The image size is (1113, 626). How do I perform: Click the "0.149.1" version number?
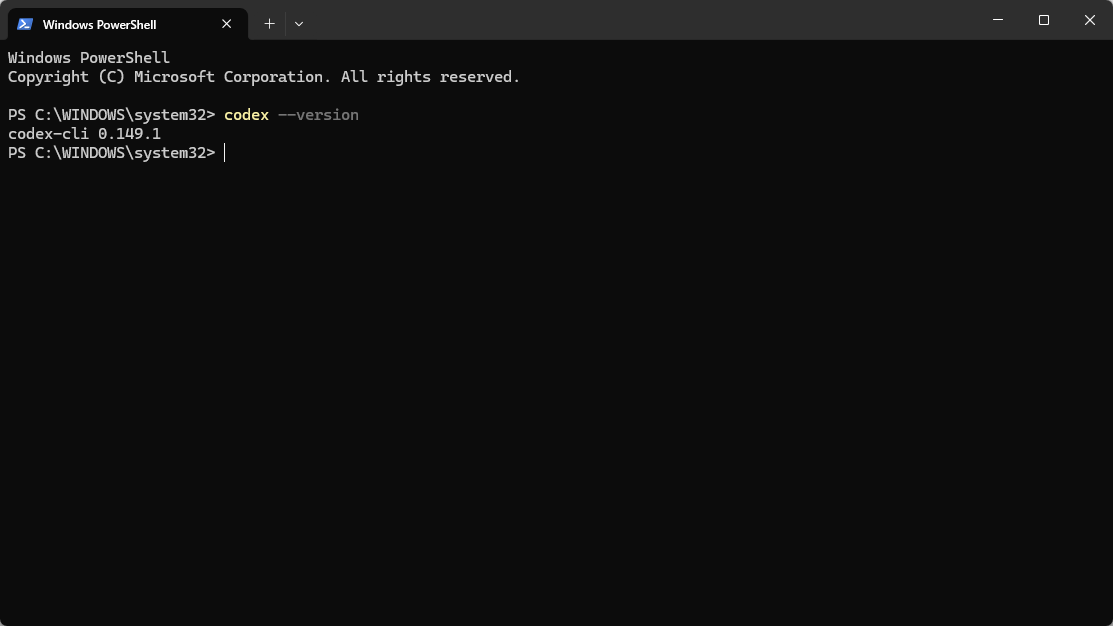click(x=129, y=134)
